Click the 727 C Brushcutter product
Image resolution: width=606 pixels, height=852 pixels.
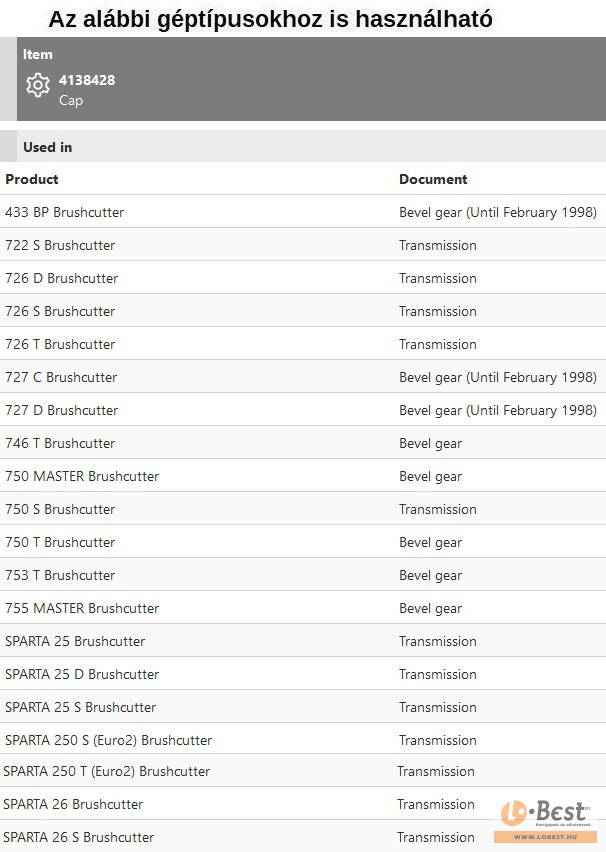(61, 377)
